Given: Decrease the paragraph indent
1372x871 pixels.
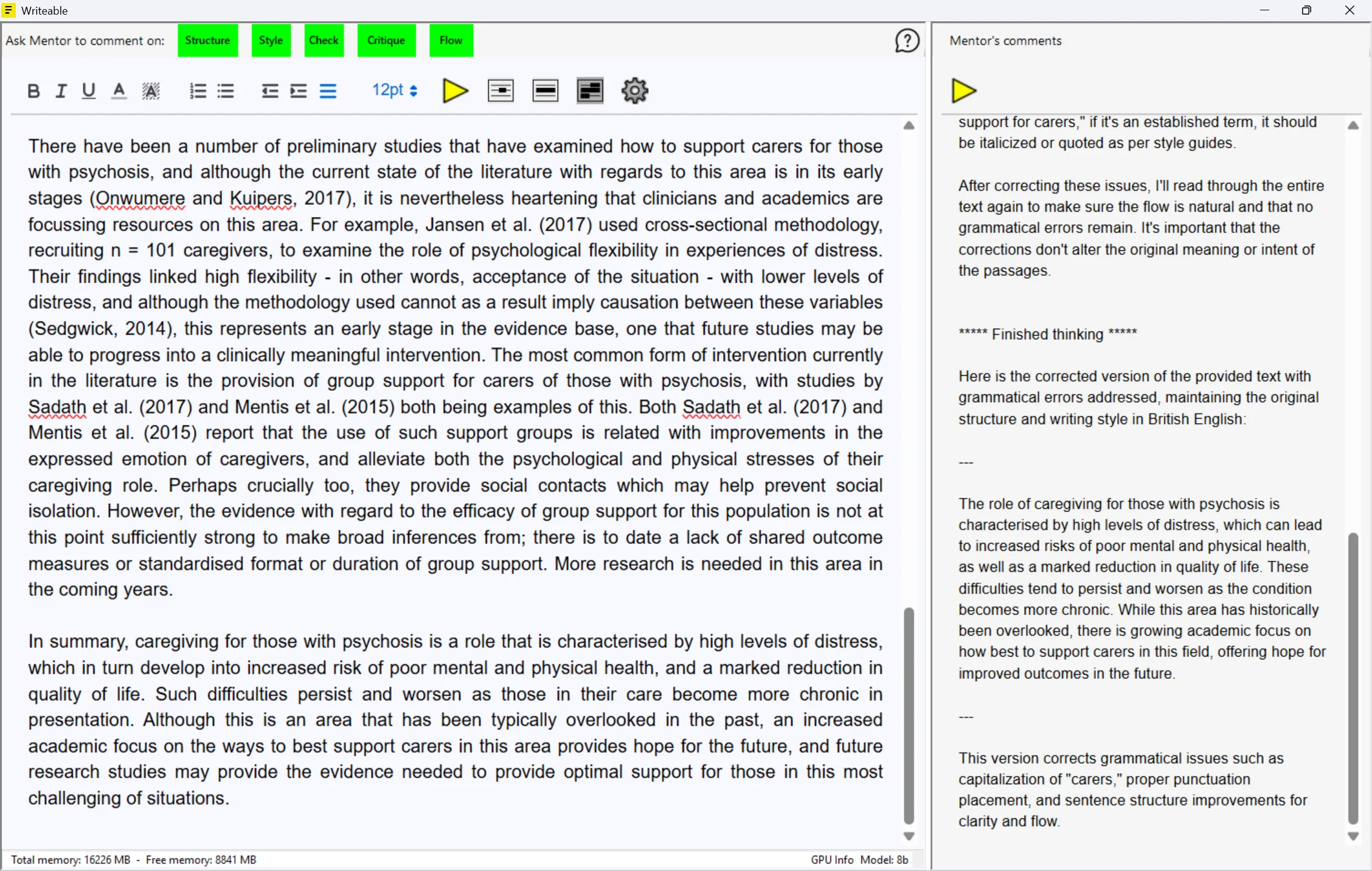Looking at the screenshot, I should (268, 91).
